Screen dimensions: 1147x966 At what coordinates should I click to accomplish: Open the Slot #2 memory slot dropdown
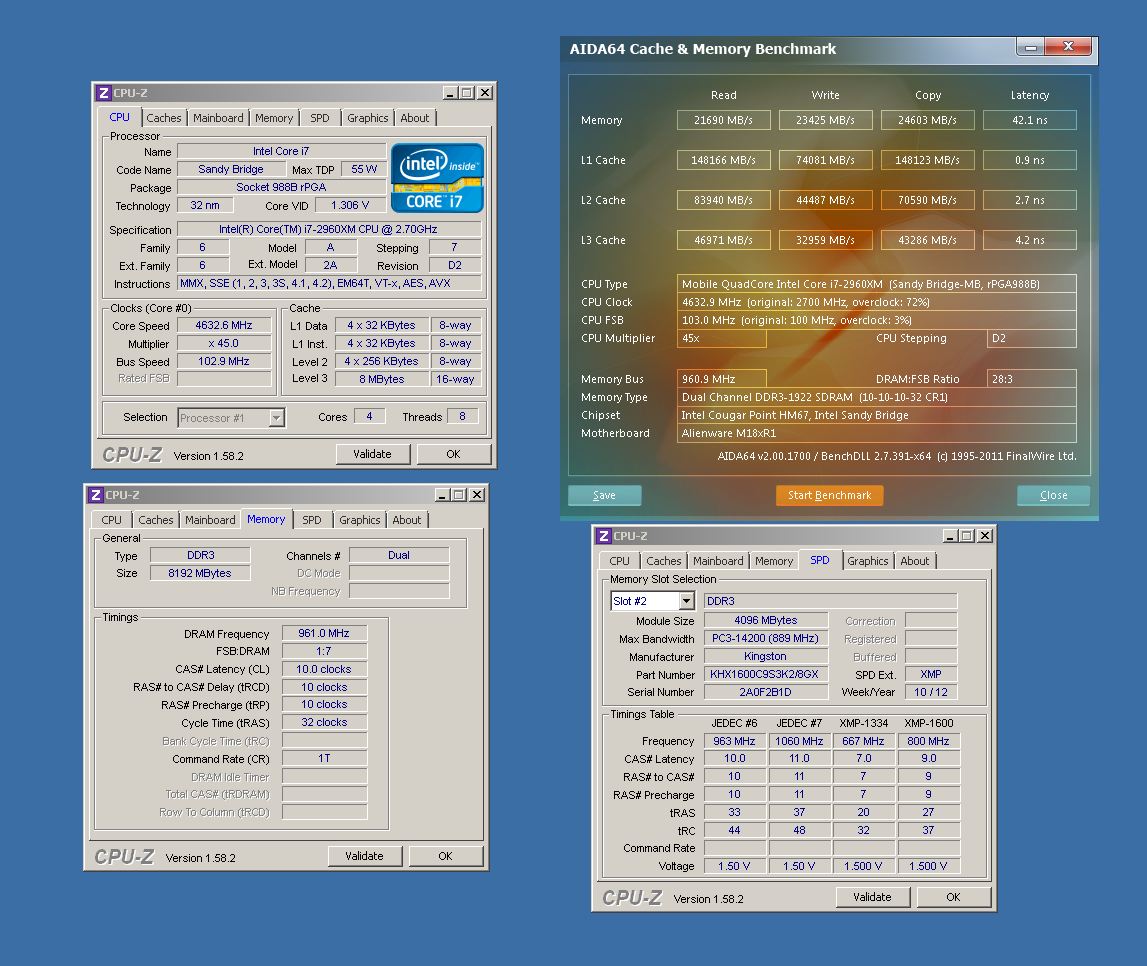coord(686,601)
